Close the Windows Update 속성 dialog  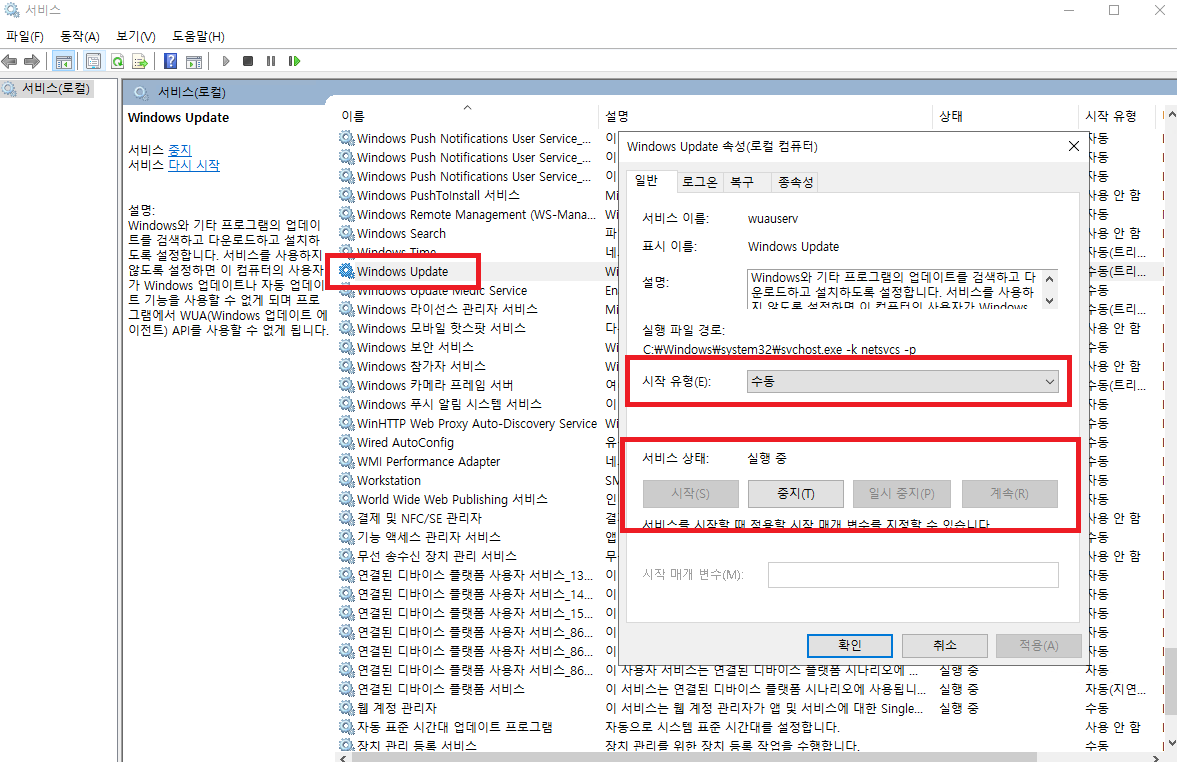[1073, 146]
